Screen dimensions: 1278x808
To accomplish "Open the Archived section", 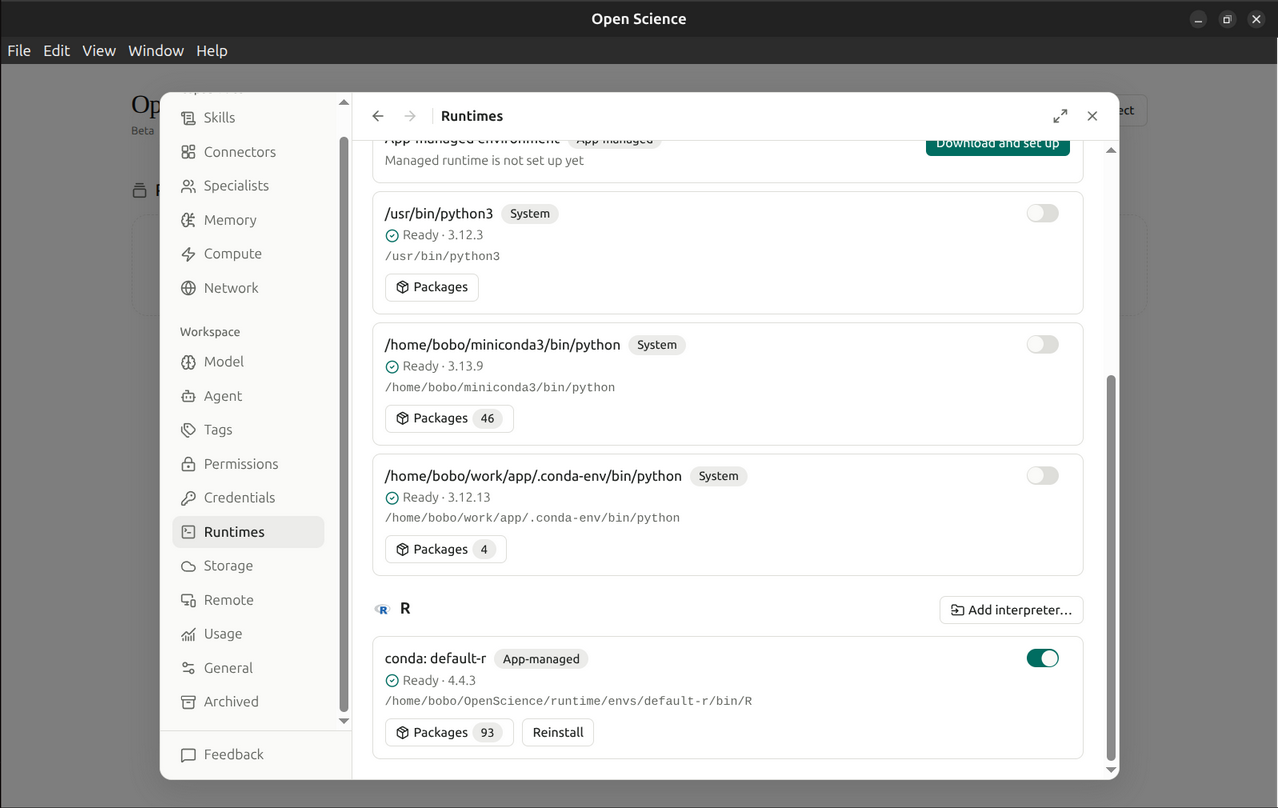I will pyautogui.click(x=248, y=702).
